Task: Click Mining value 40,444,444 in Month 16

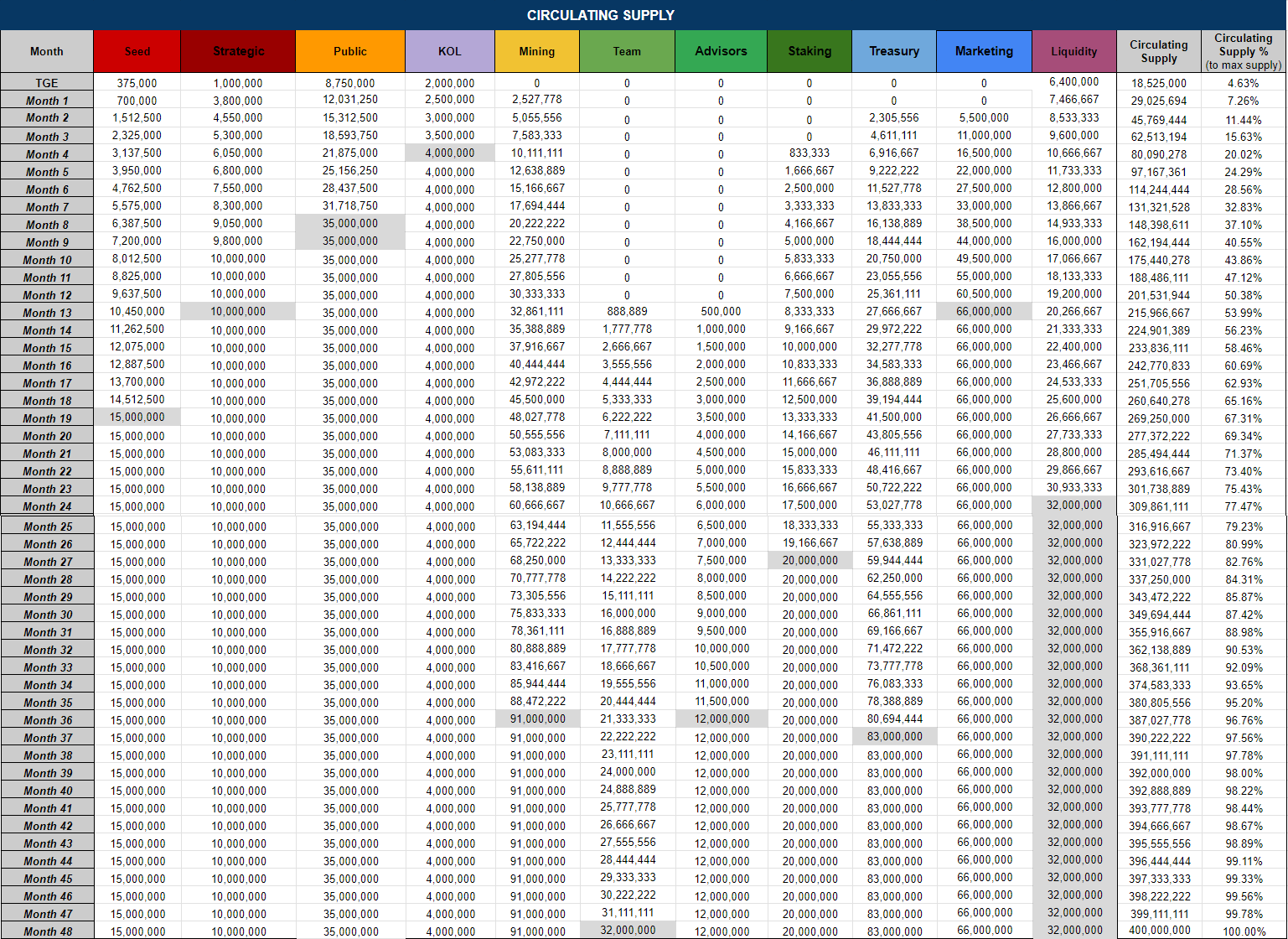Action: [537, 364]
